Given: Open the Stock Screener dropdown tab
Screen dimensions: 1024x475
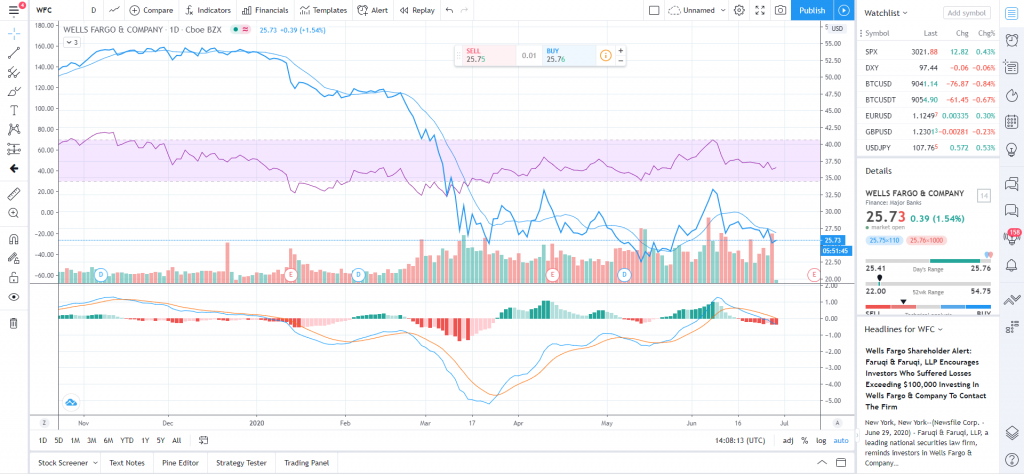Looking at the screenshot, I should (67, 463).
